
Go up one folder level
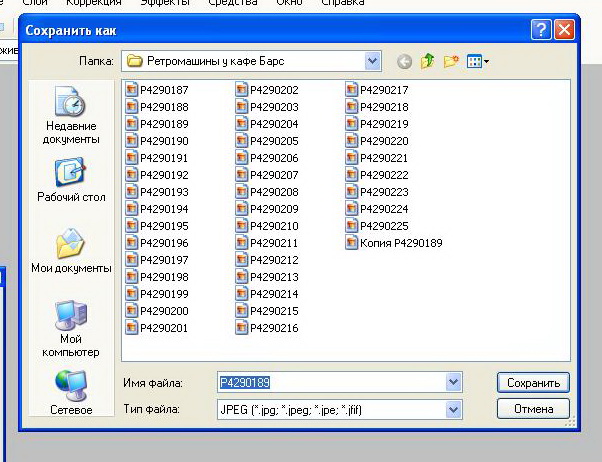tap(428, 62)
